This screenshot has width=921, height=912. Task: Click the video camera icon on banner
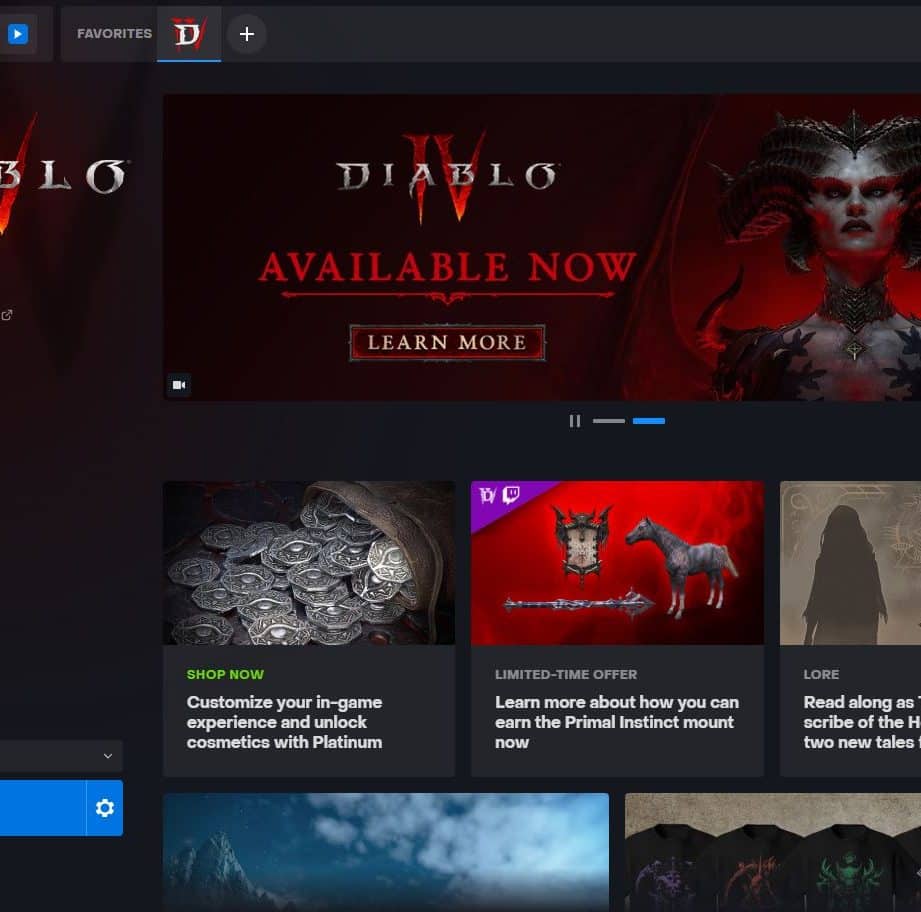click(179, 385)
